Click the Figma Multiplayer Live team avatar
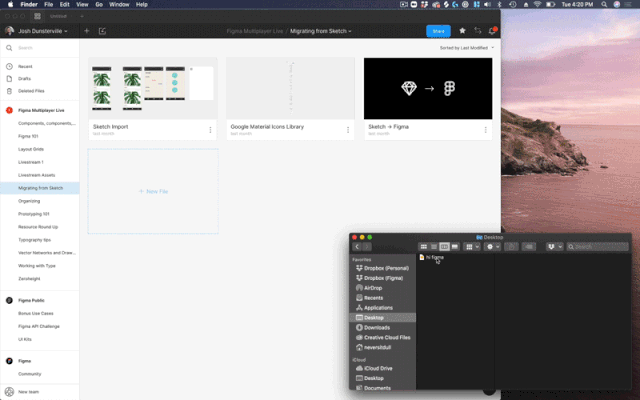The height and width of the screenshot is (400, 640). click(9, 110)
